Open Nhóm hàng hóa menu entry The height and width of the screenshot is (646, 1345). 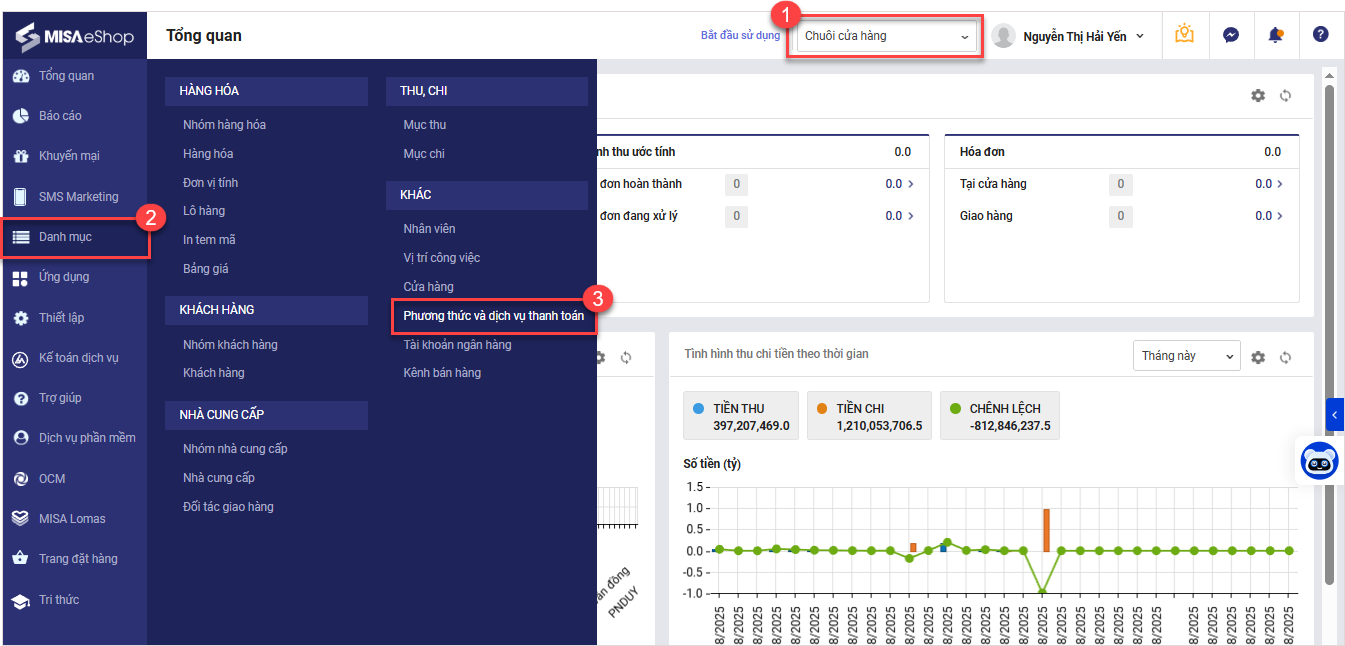[224, 125]
